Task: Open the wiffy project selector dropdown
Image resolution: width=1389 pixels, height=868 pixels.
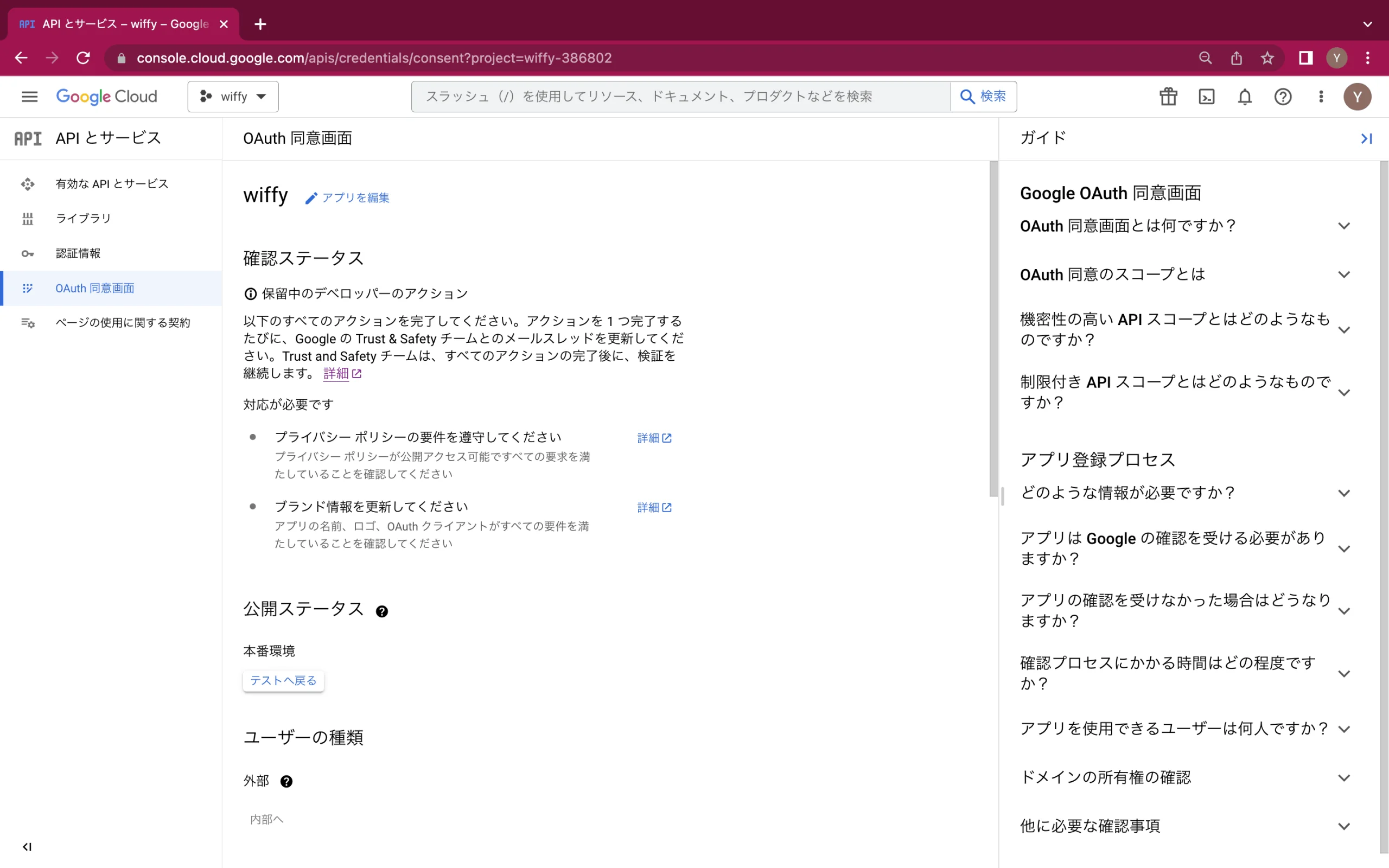Action: coord(233,97)
